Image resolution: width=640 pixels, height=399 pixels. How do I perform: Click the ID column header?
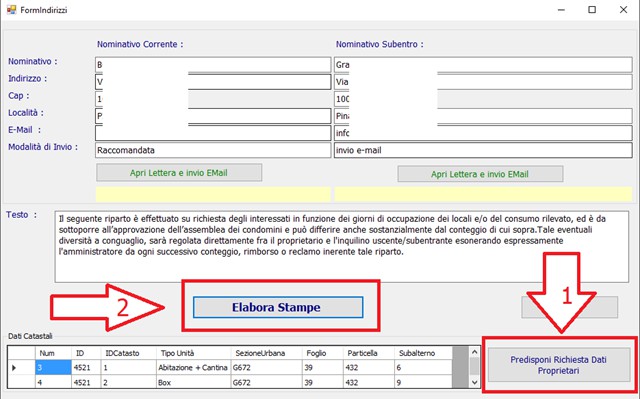click(86, 353)
